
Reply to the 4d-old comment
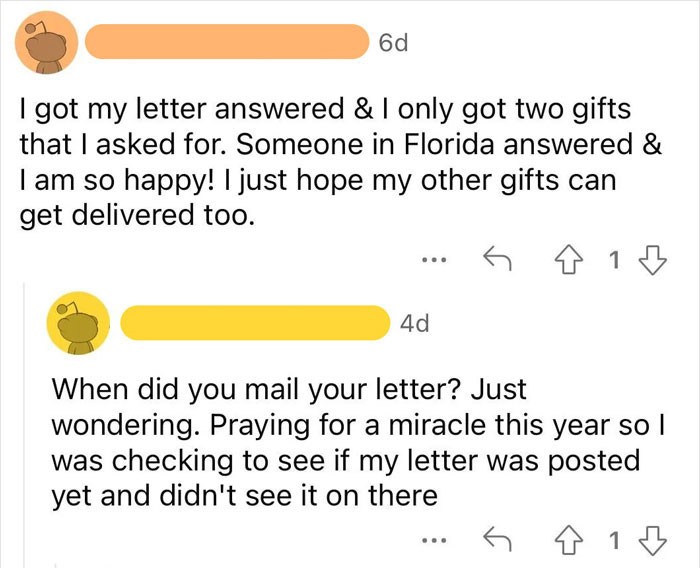497,539
